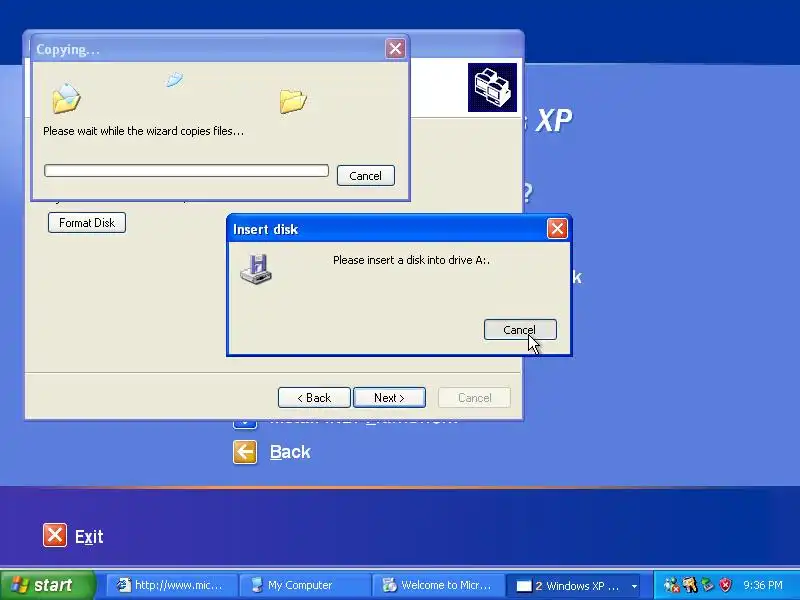
Task: Click Safely Remove Hardware tray icon
Action: pyautogui.click(x=707, y=585)
